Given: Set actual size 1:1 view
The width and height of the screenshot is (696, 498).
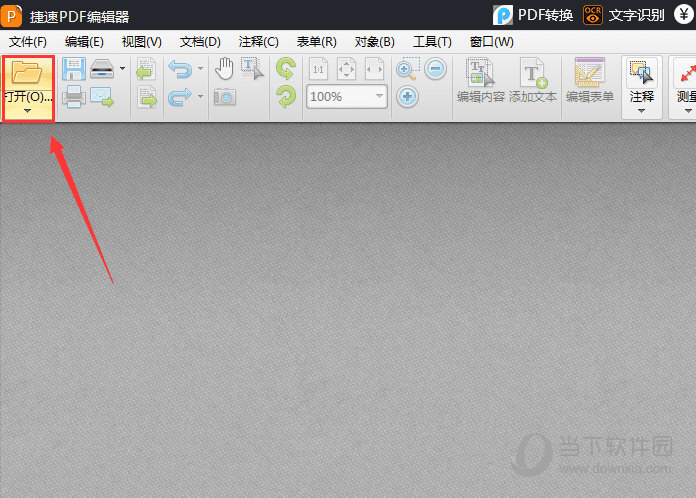Looking at the screenshot, I should pos(318,69).
